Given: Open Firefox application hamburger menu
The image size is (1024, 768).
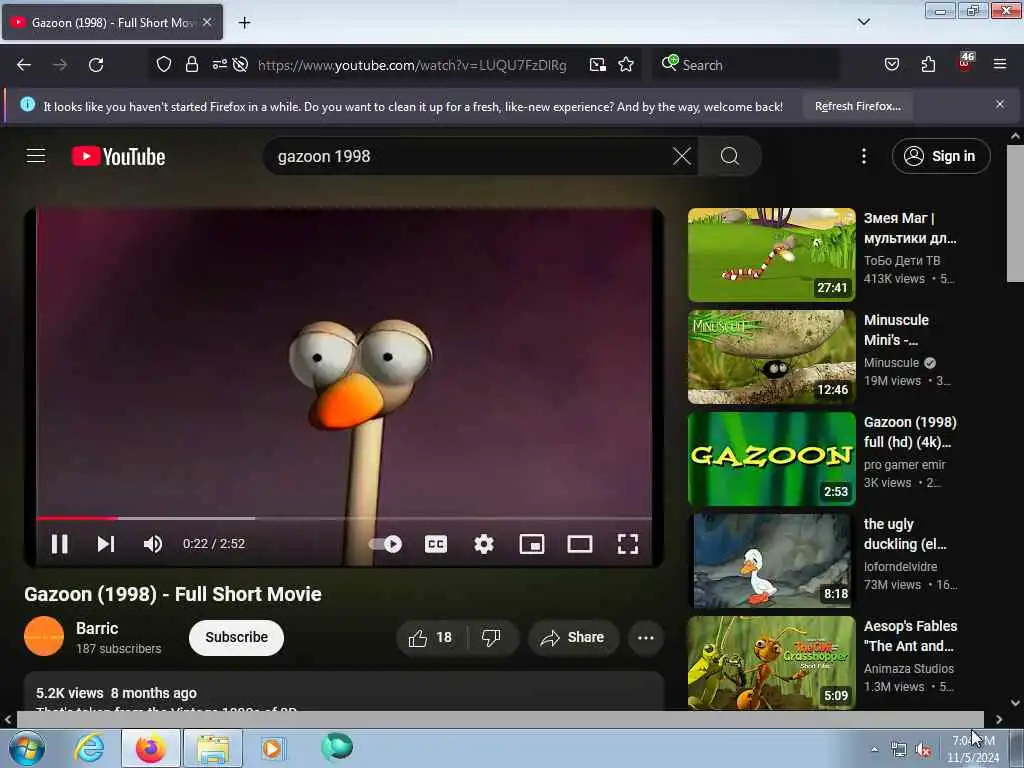Looking at the screenshot, I should (1000, 64).
